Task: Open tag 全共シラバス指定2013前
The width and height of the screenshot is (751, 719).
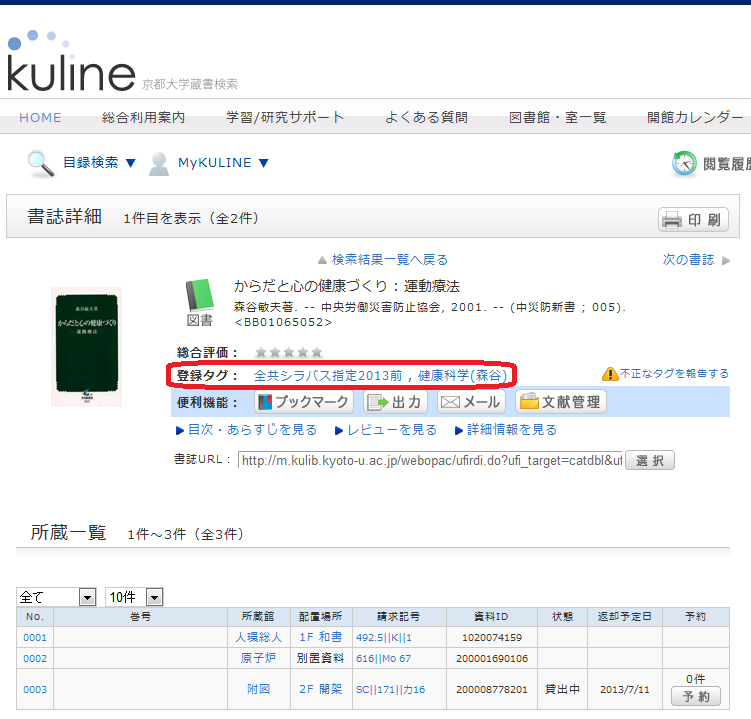Action: coord(328,376)
